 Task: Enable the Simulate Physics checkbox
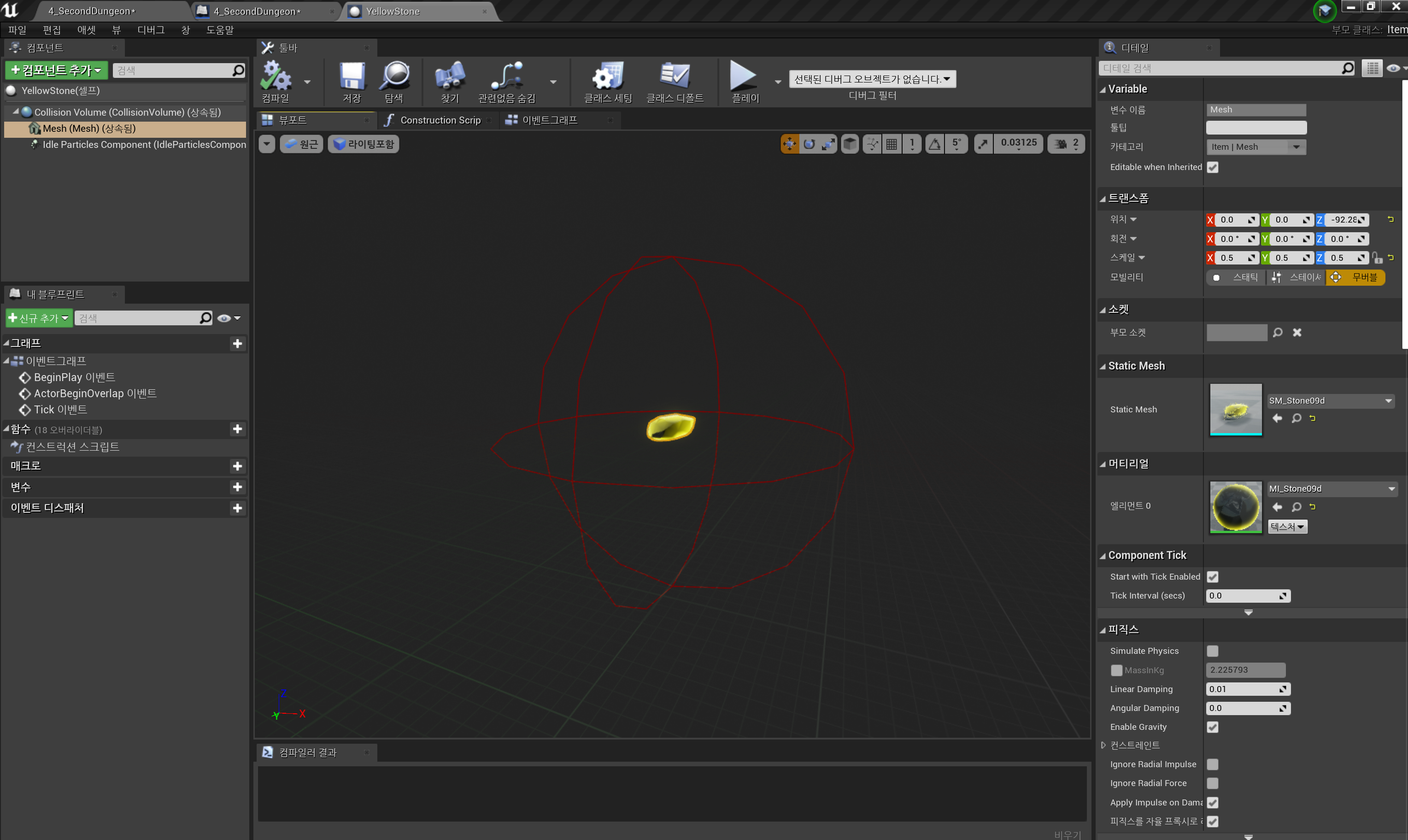[x=1212, y=651]
